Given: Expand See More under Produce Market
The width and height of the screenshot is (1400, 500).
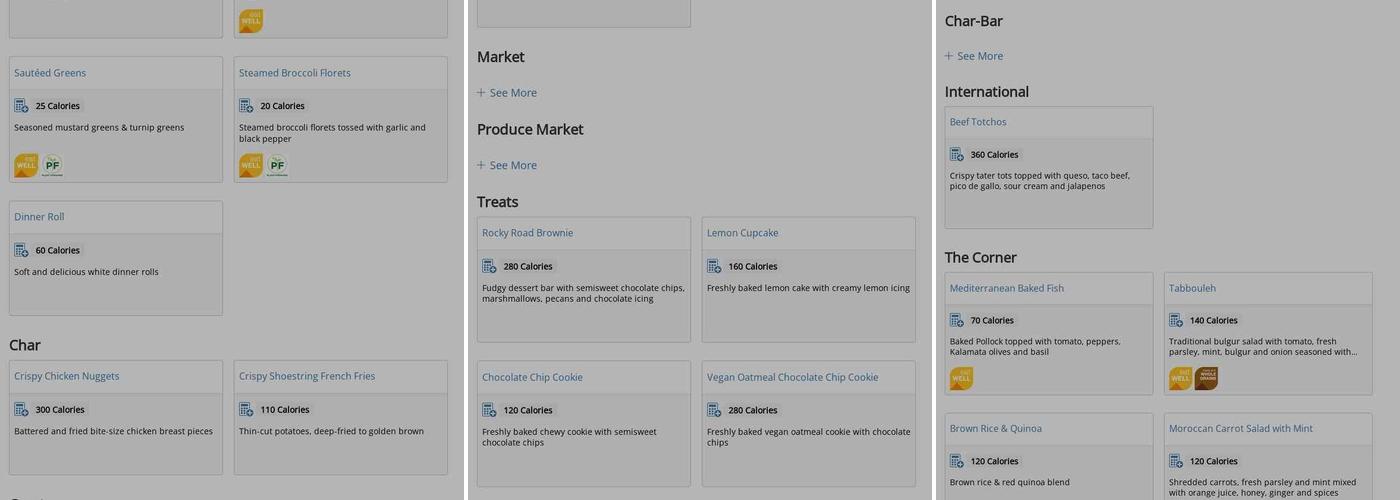Looking at the screenshot, I should point(507,165).
